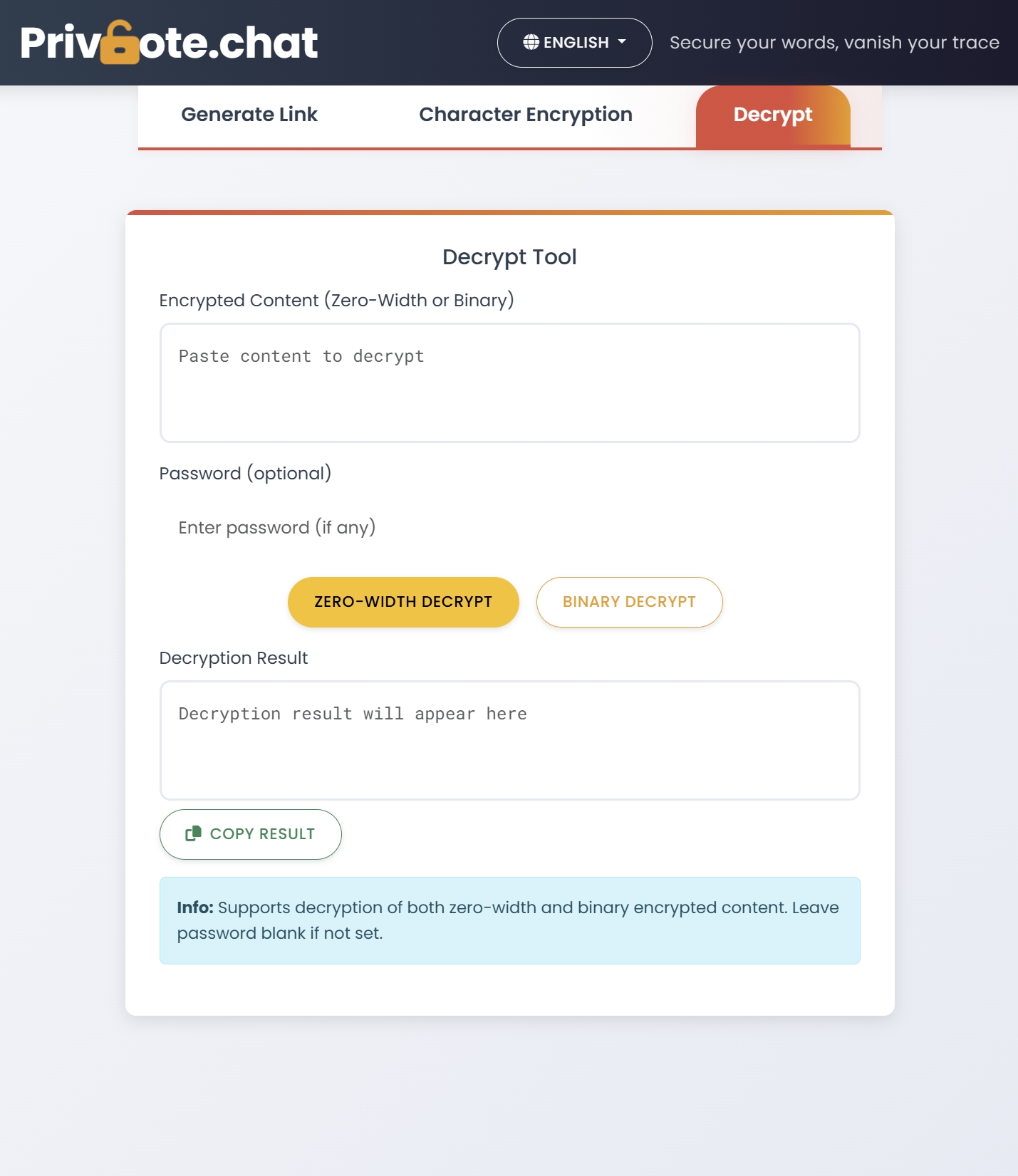Click the caret arrow next to ENGLISH
Screen dimensions: 1018x1176
pos(622,42)
